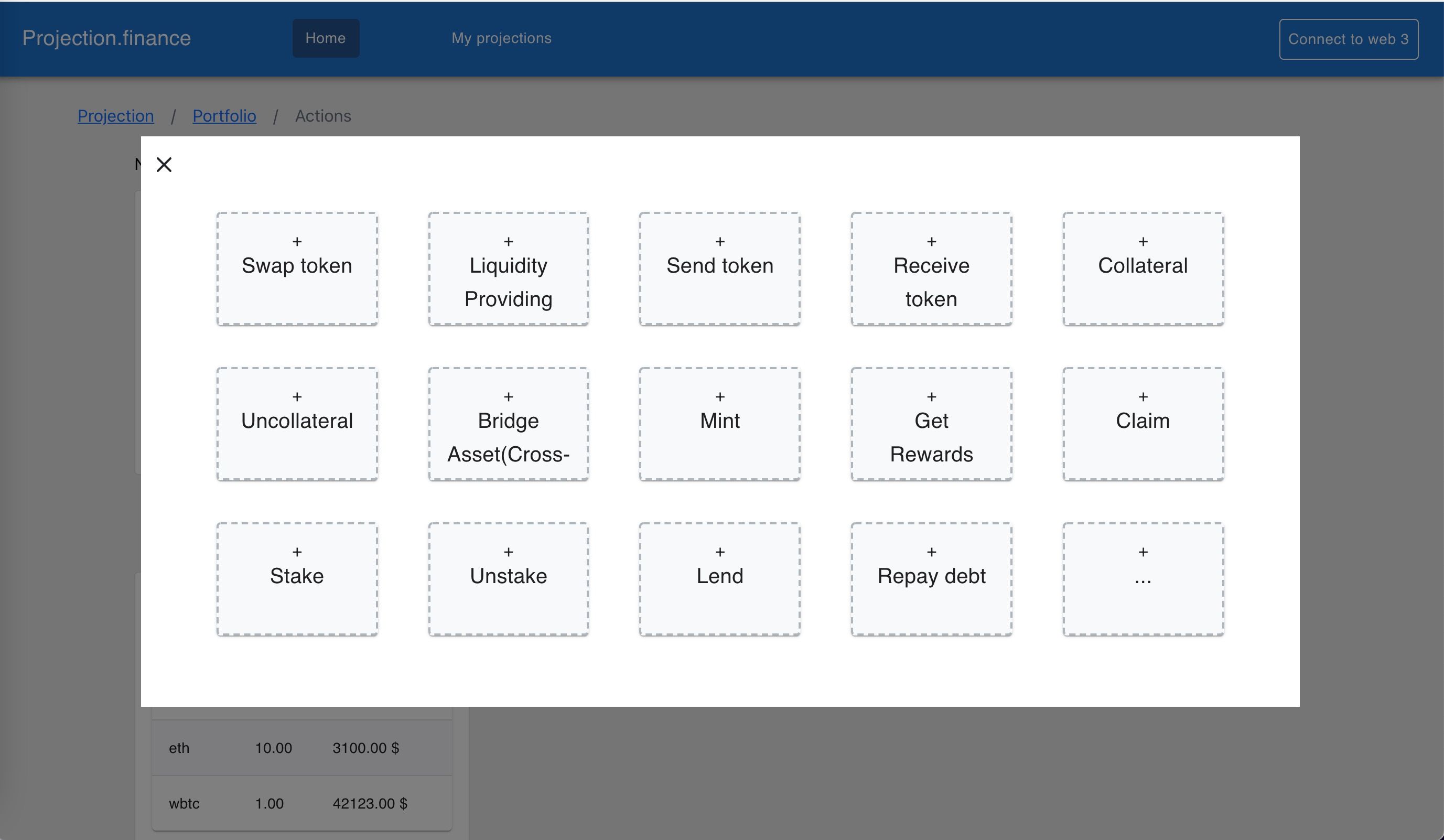Click the Home menu item
The image size is (1444, 840).
coord(325,38)
